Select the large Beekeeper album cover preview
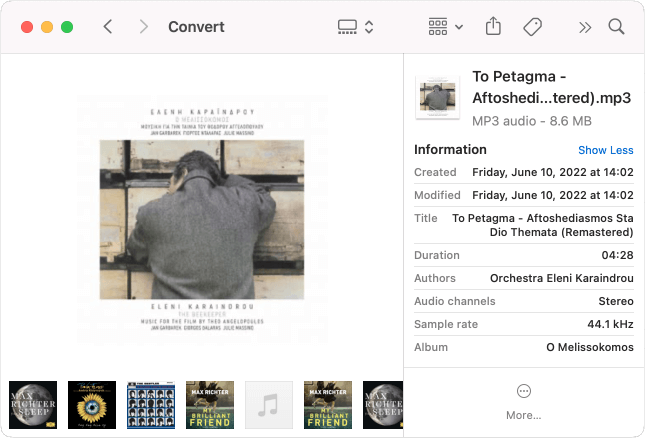The width and height of the screenshot is (645, 438). tap(202, 220)
